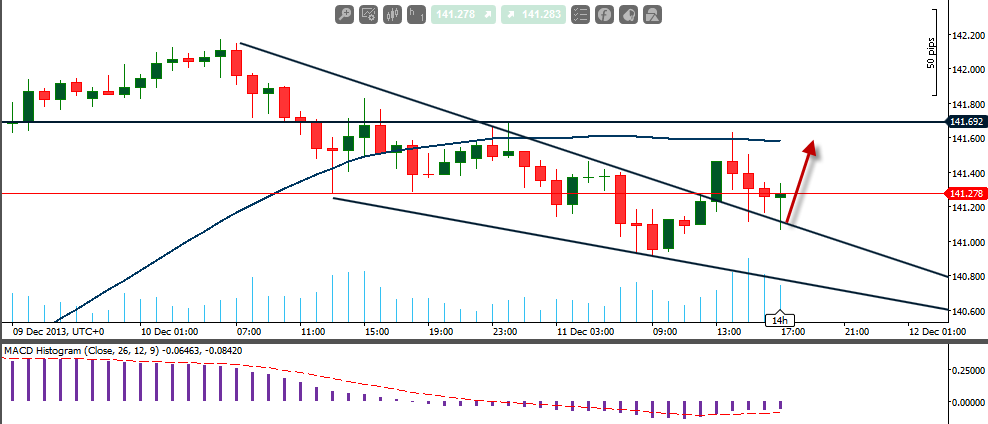Click the 141.283 buy price button
The width and height of the screenshot is (988, 424).
click(x=534, y=14)
